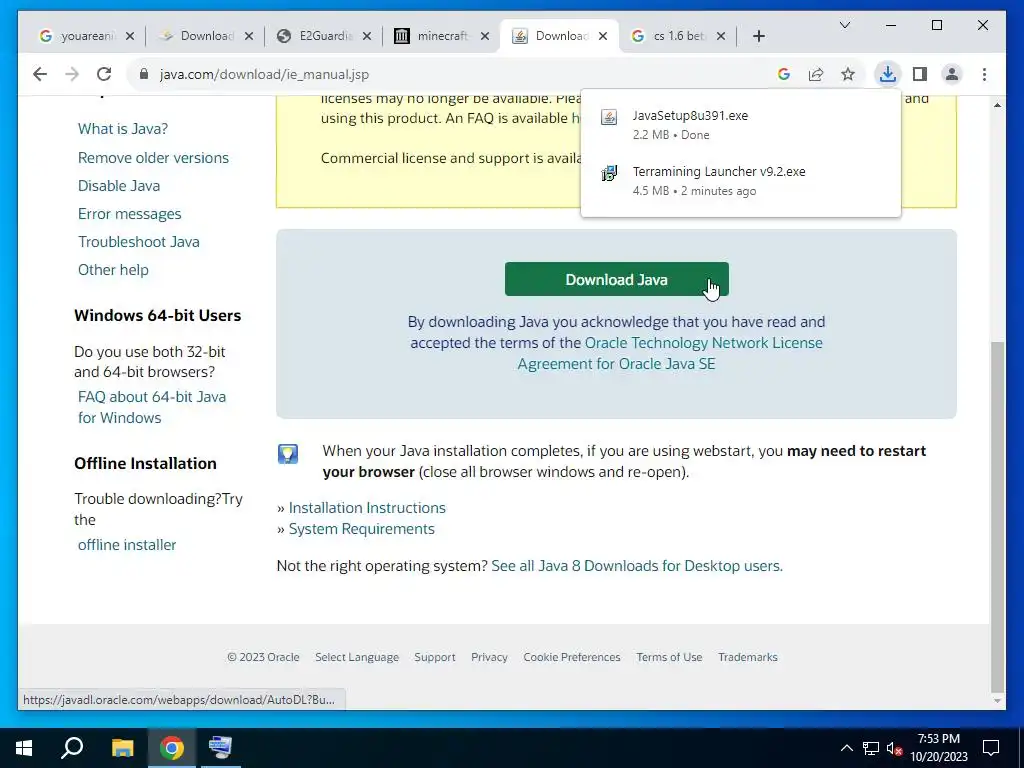
Task: Open See all Java 8 Downloads link
Action: pyautogui.click(x=637, y=566)
